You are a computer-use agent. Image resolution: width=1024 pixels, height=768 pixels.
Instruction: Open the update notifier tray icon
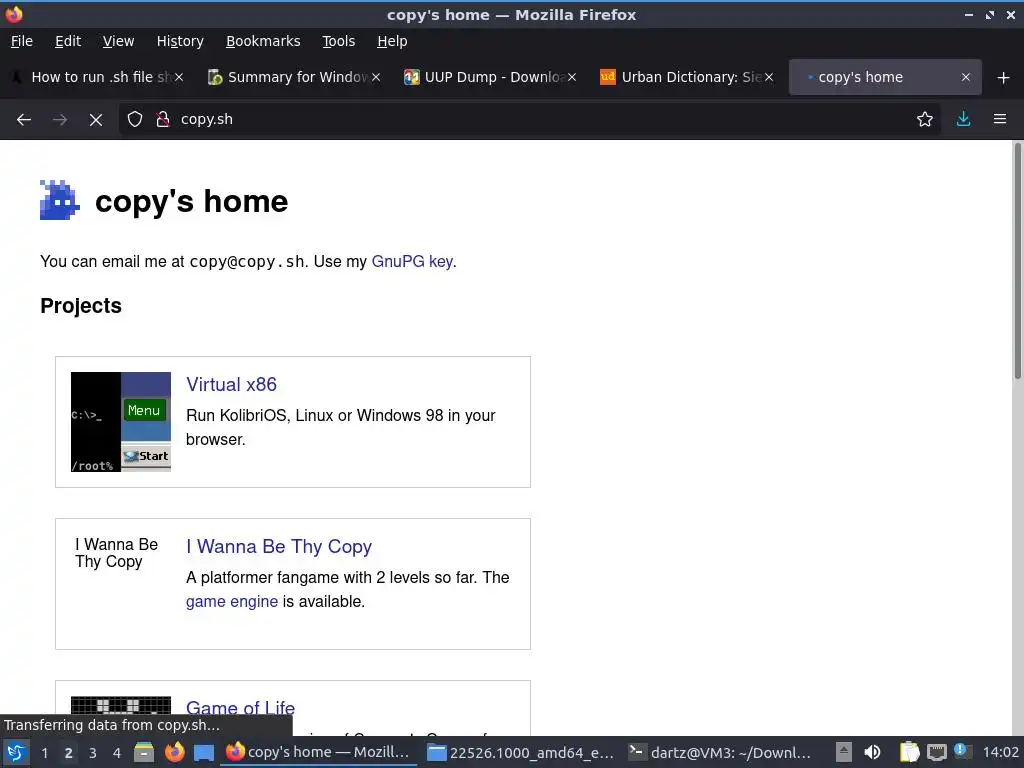pos(962,752)
